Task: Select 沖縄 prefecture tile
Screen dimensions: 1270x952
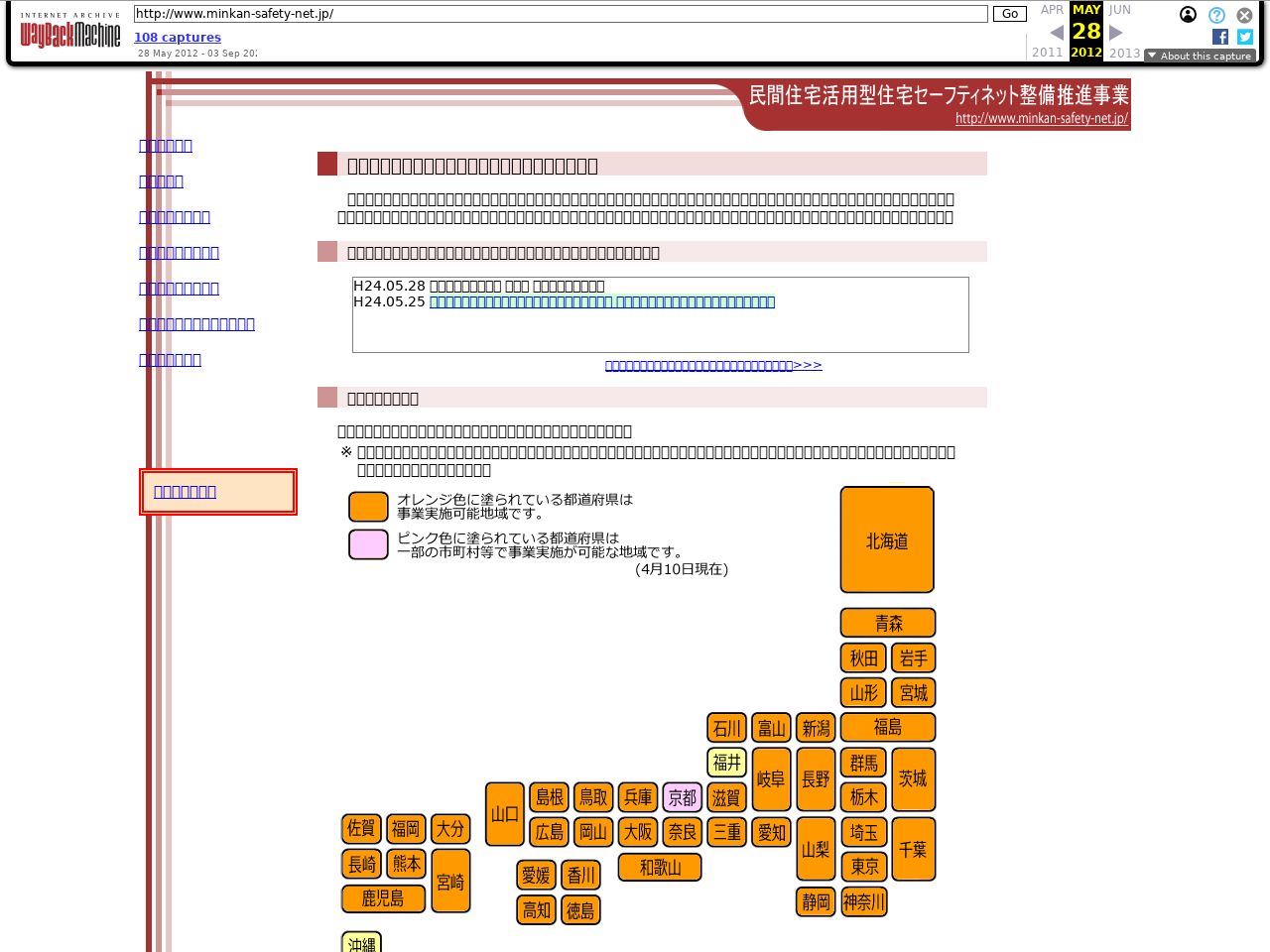Action: [x=361, y=943]
